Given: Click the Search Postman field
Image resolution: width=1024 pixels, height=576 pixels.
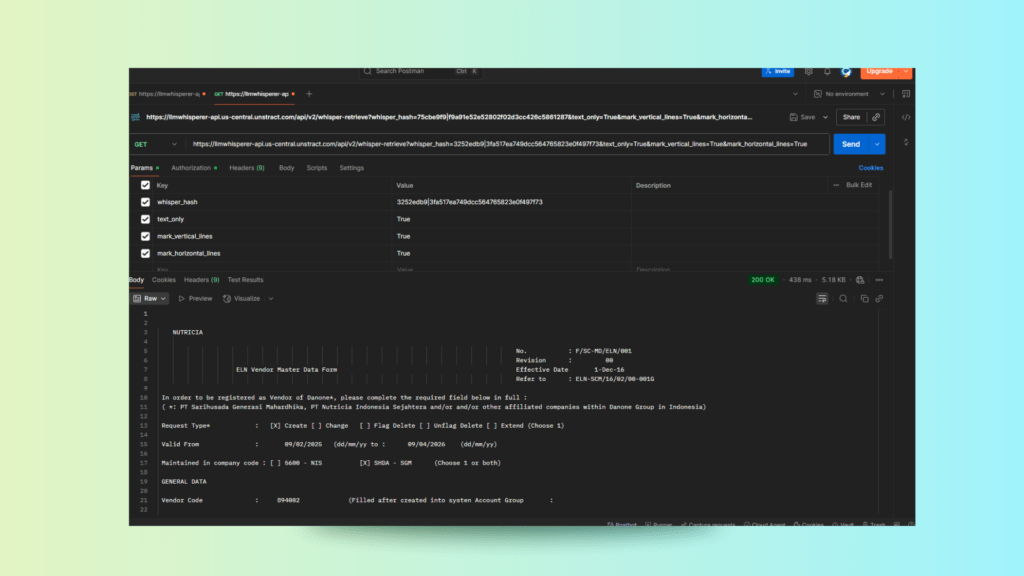Looking at the screenshot, I should click(x=420, y=71).
